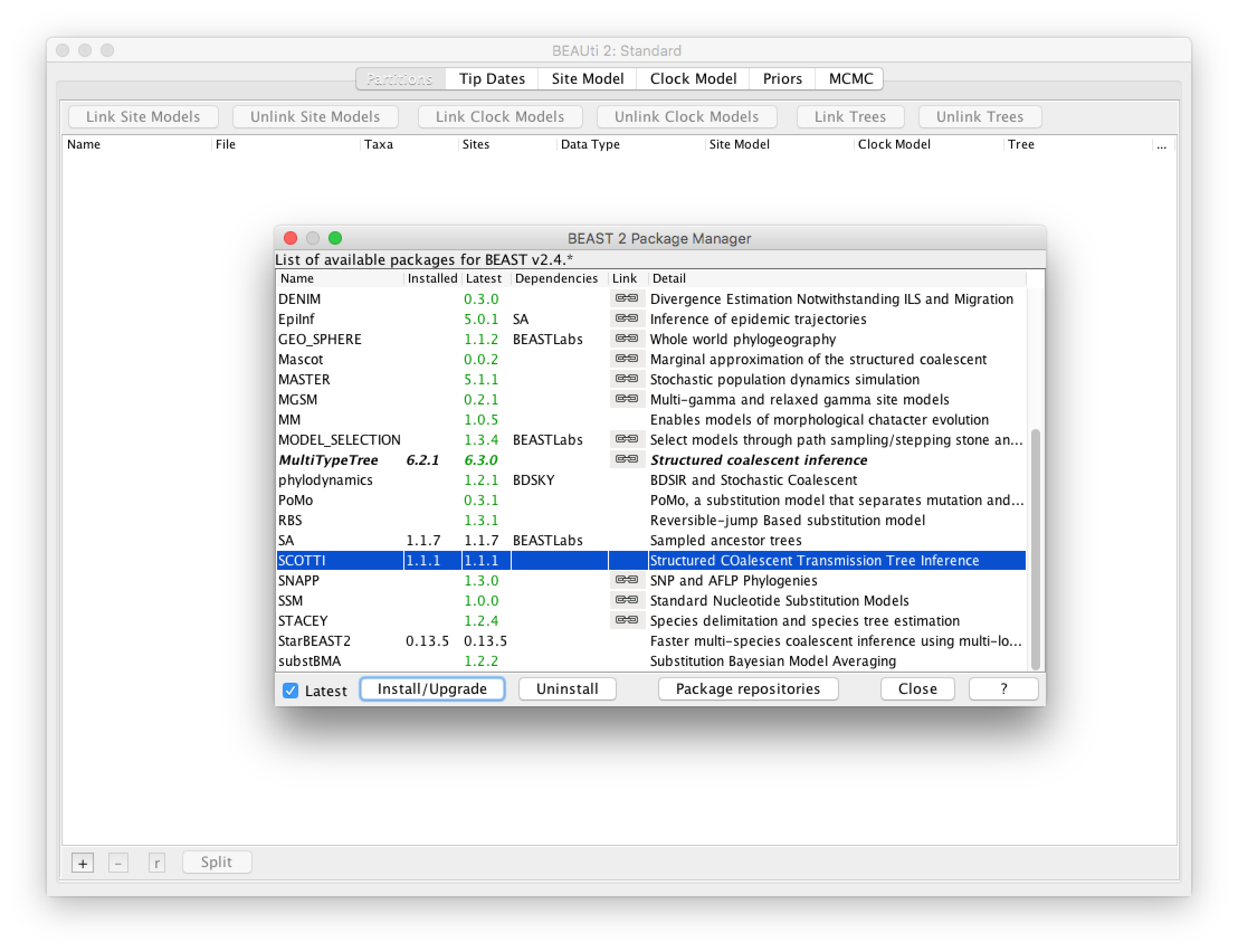Select the substBMA package name
The width and height of the screenshot is (1238, 952).
[x=309, y=661]
